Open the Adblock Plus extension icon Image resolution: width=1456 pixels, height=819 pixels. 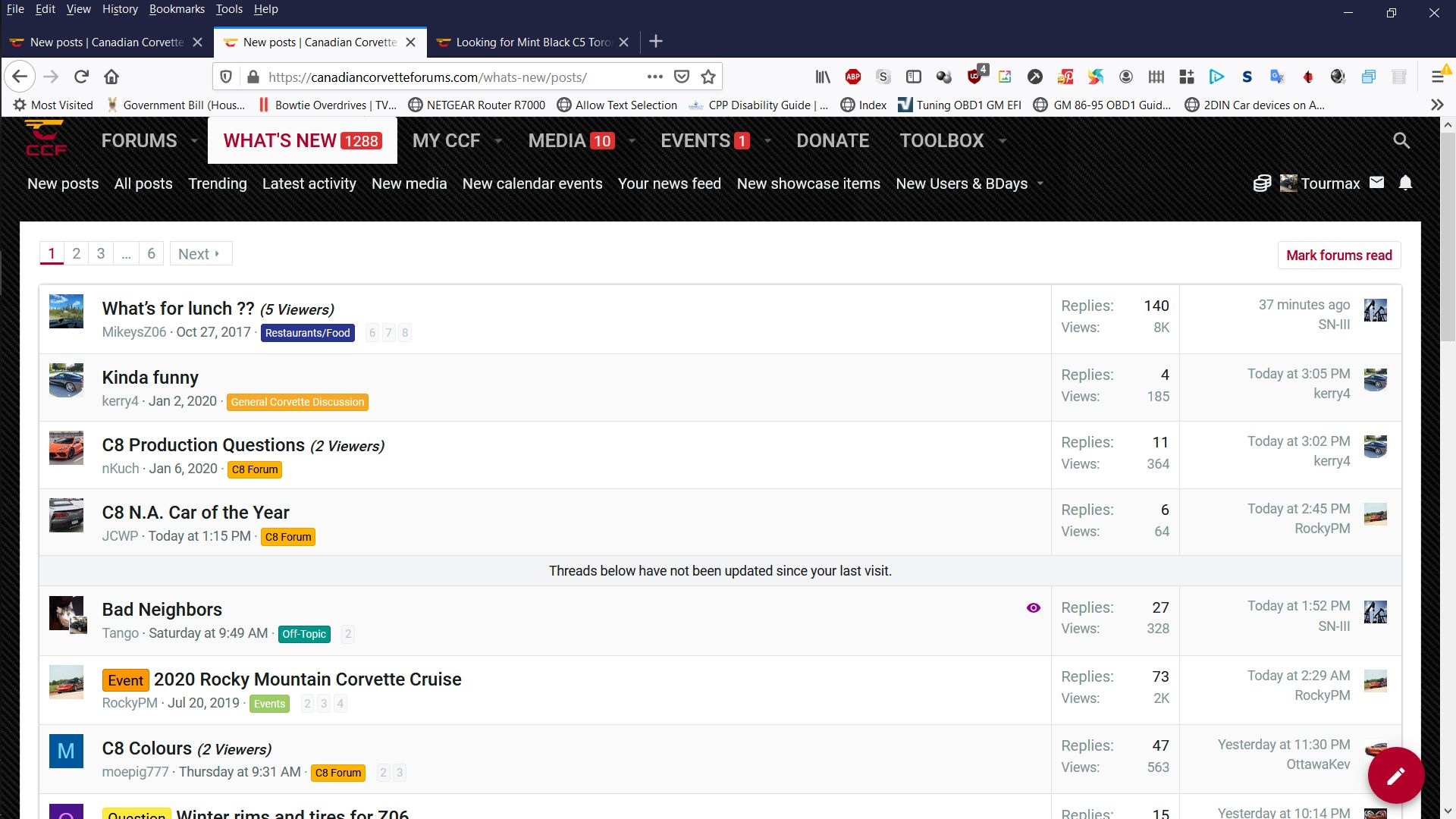pyautogui.click(x=853, y=77)
